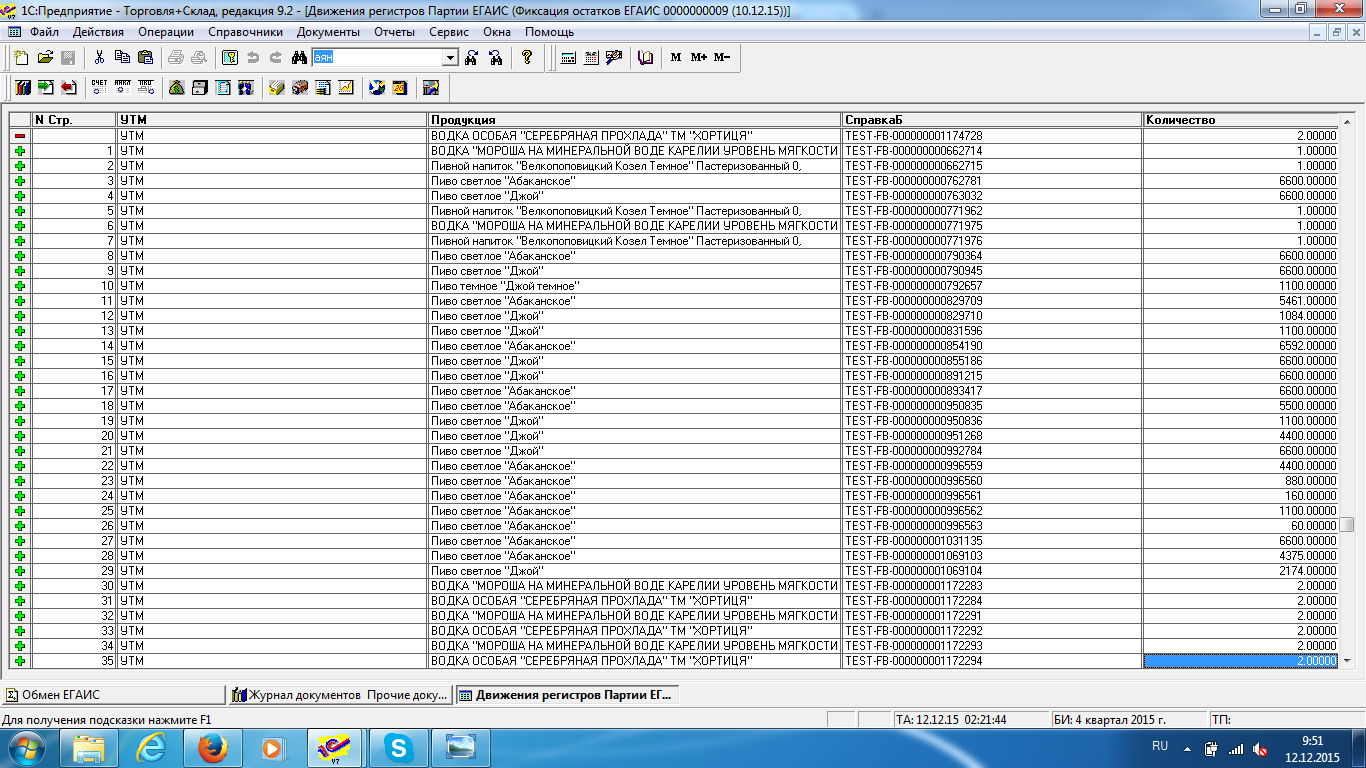Select cell TEST-FB-000000001174728

[992, 136]
